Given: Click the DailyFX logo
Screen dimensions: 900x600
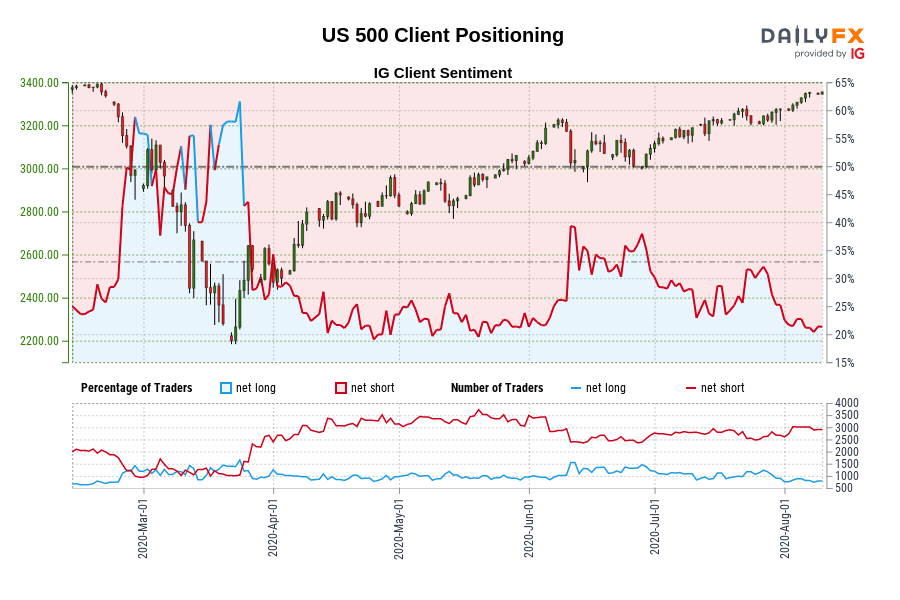Looking at the screenshot, I should click(x=812, y=36).
